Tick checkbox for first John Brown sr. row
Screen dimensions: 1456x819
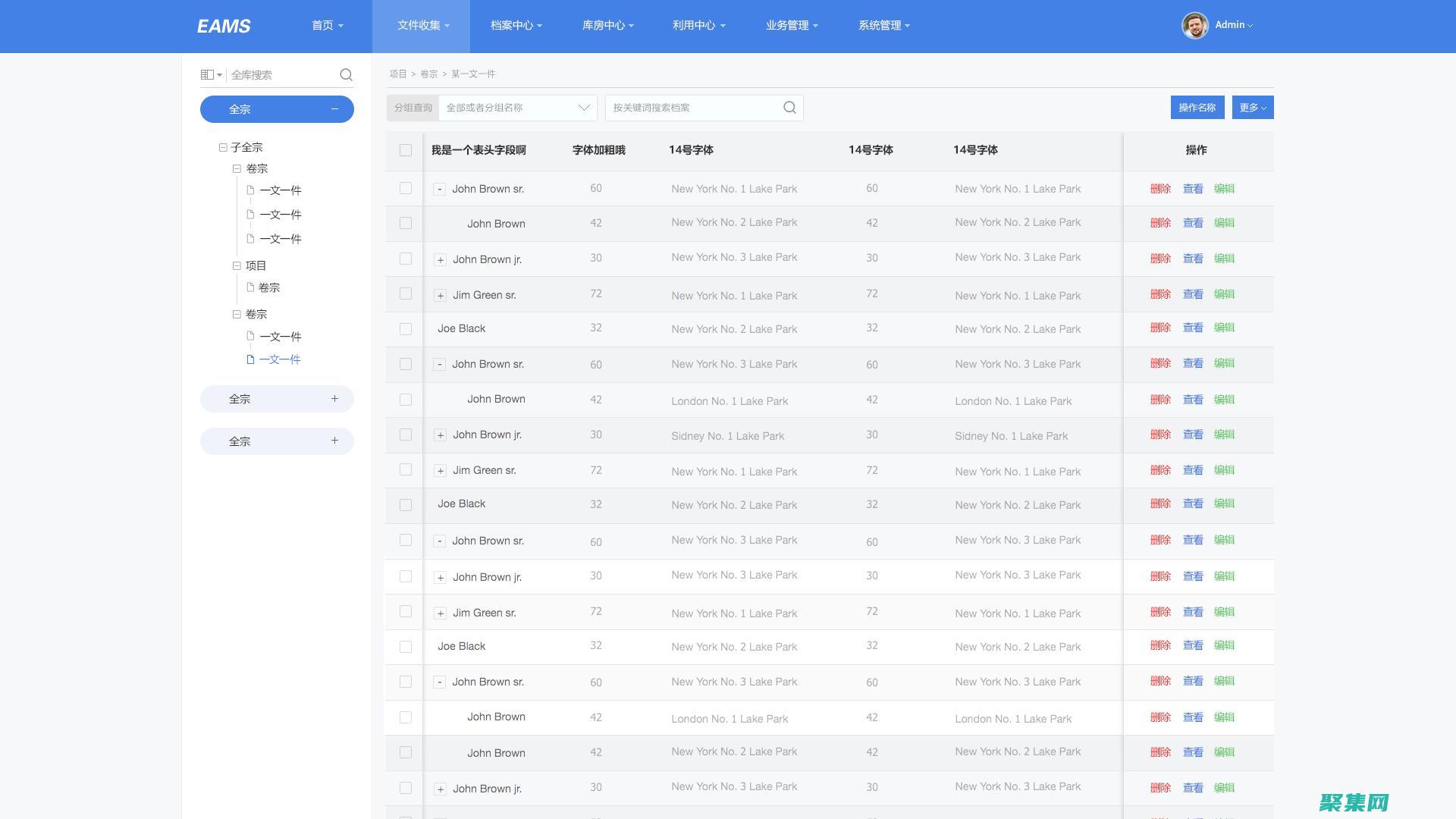coord(406,188)
